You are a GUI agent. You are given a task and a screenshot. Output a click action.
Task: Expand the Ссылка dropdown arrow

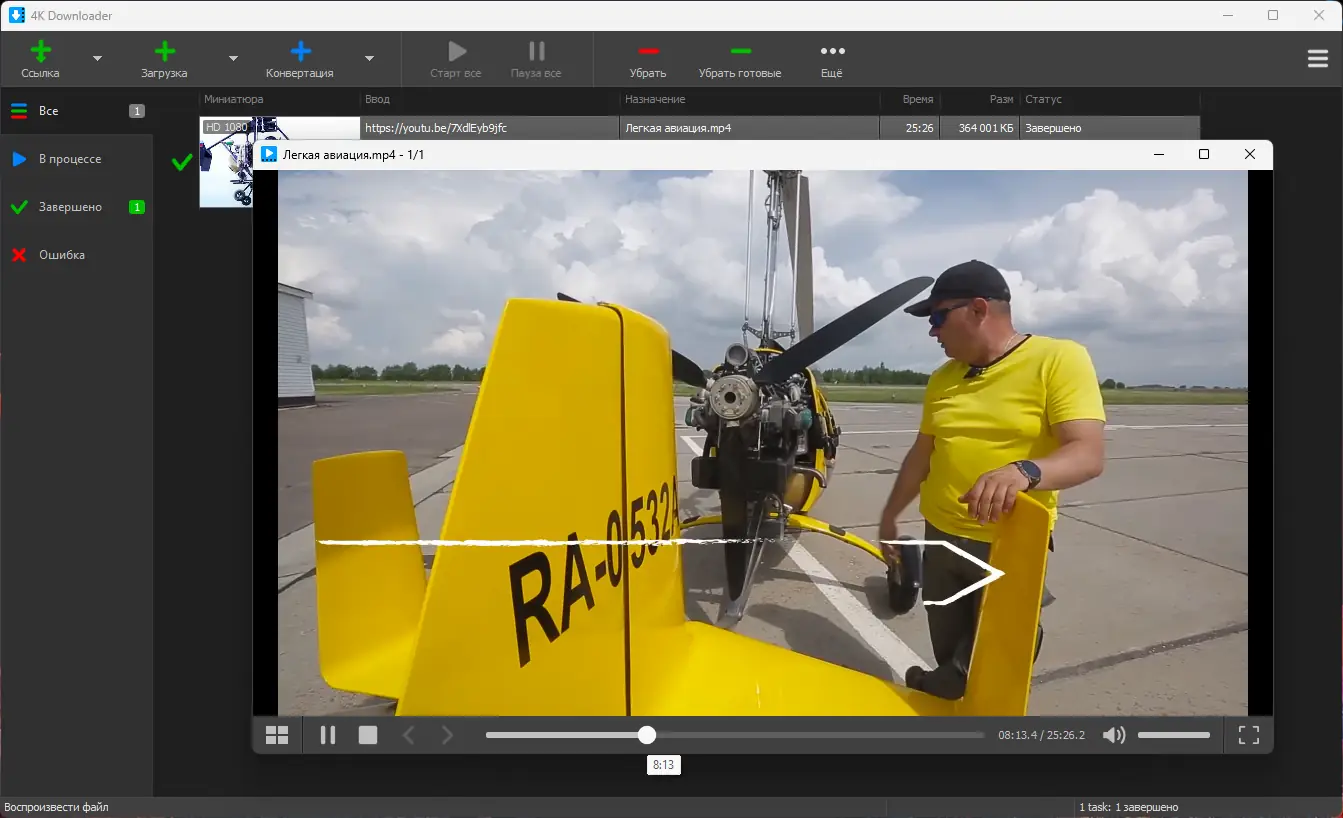(x=97, y=59)
